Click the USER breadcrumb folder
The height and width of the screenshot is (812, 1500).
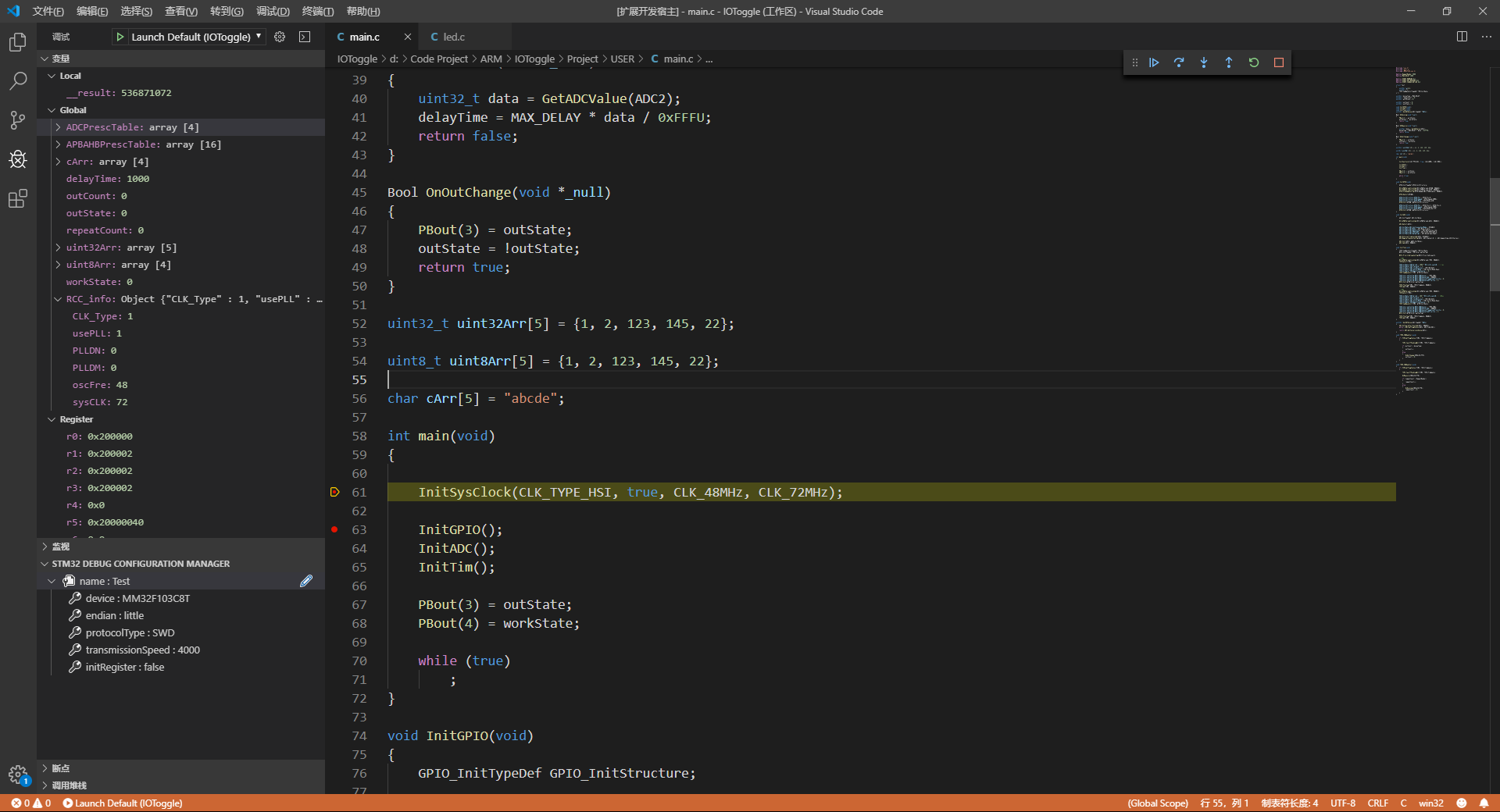623,59
